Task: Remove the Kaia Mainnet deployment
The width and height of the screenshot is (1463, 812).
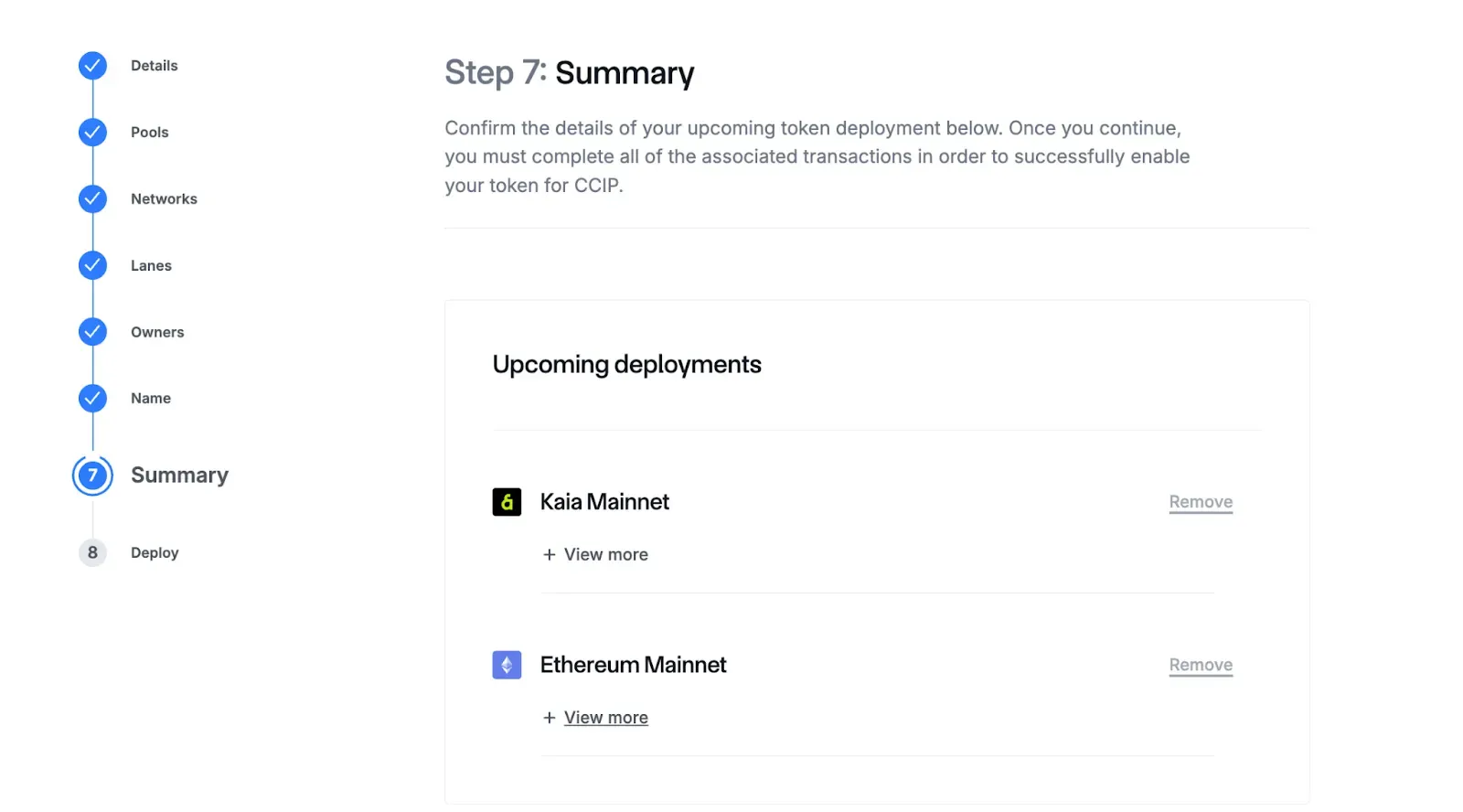Action: tap(1201, 502)
